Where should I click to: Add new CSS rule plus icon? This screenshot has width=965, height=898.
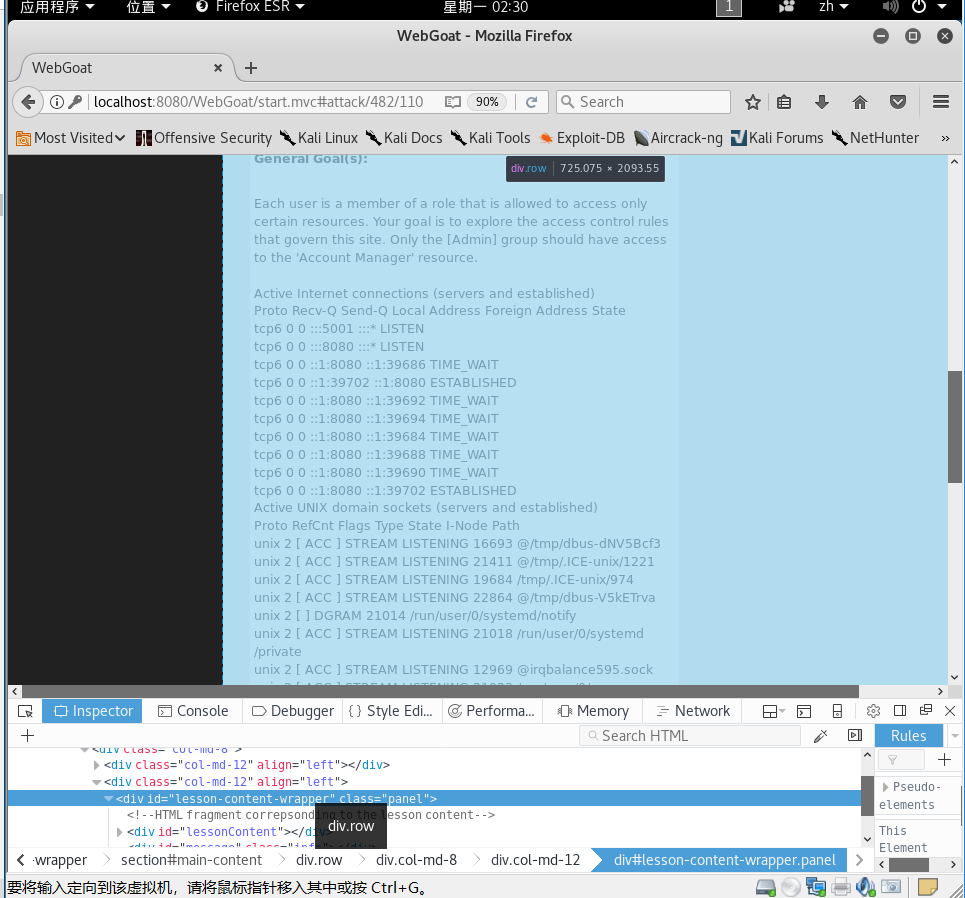click(x=944, y=760)
